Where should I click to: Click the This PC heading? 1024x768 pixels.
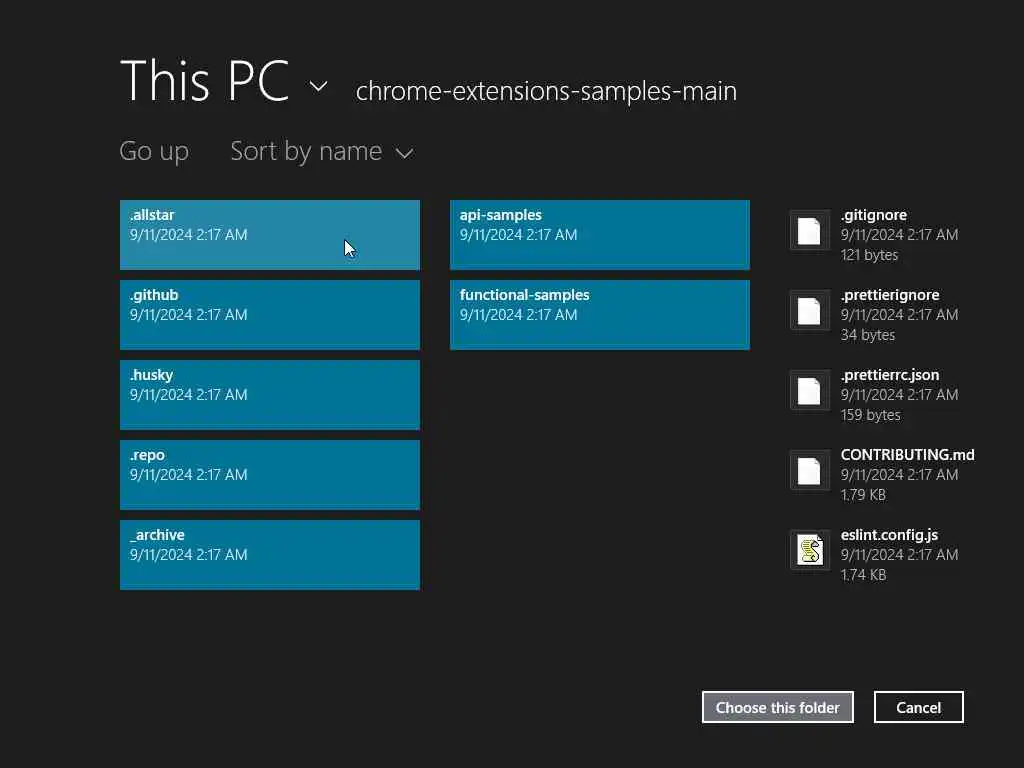click(x=204, y=80)
